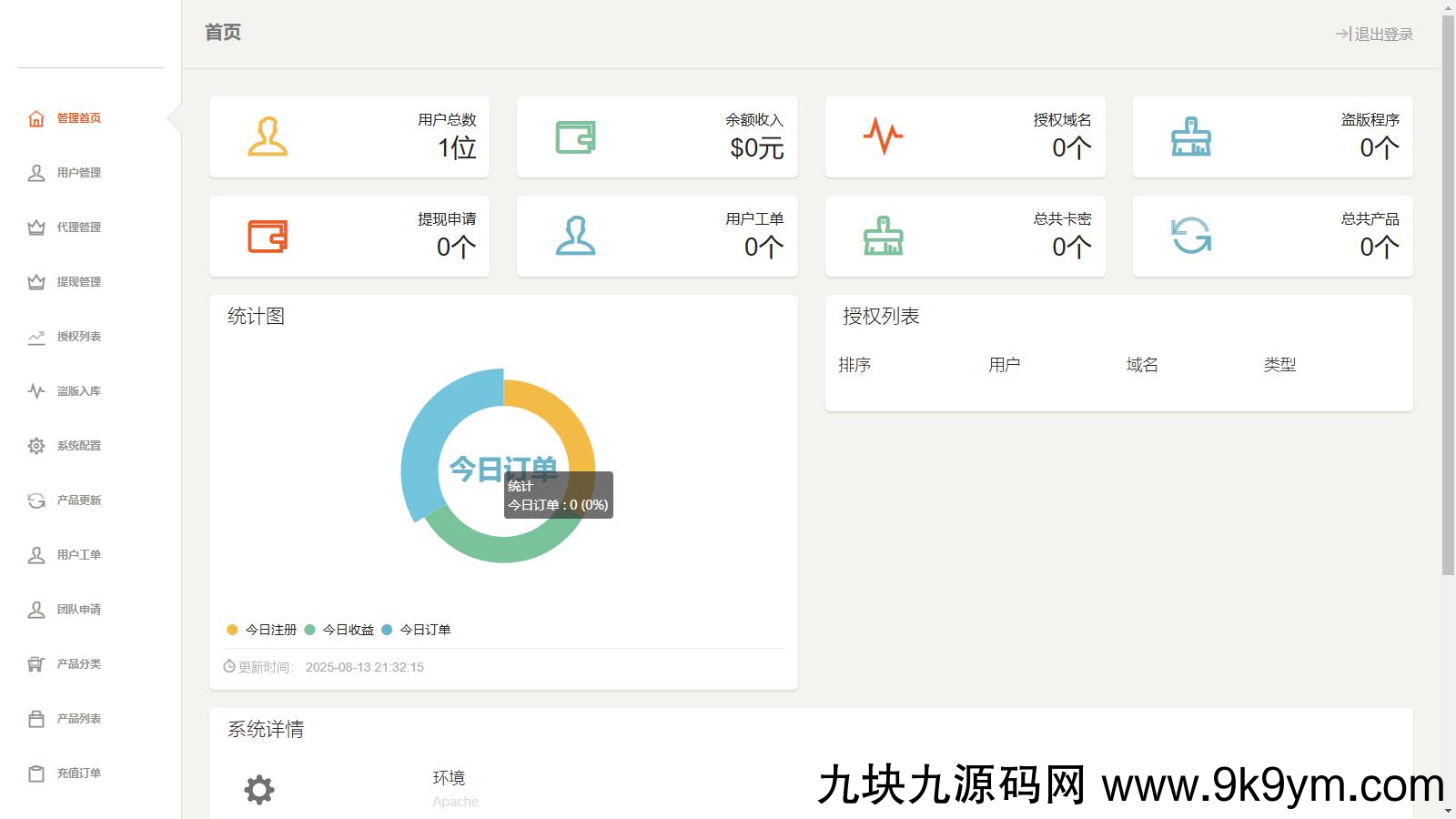This screenshot has width=1456, height=819.
Task: Log out using 退出登录 link
Action: (x=1374, y=35)
